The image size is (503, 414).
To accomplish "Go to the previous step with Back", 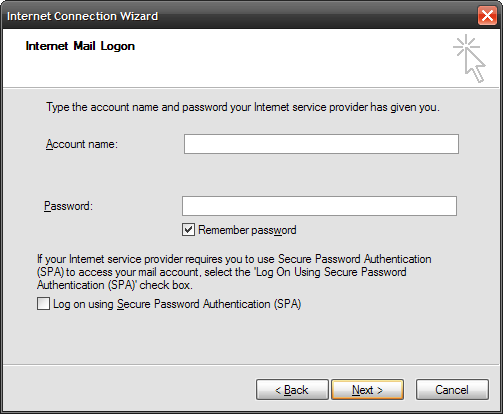I will click(x=292, y=389).
